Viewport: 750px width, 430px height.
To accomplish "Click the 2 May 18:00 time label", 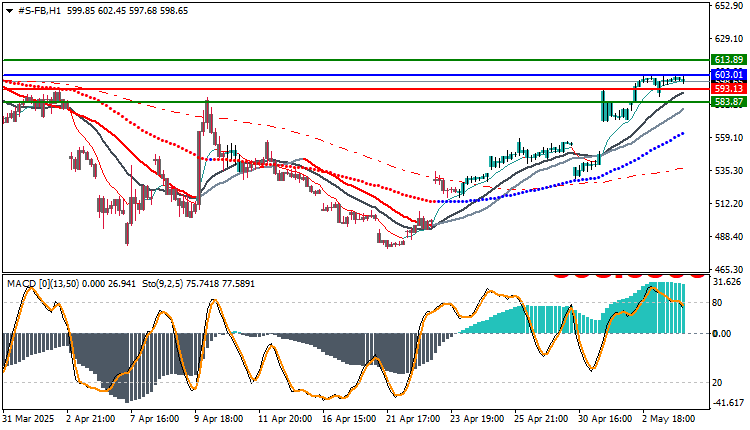I will click(669, 419).
